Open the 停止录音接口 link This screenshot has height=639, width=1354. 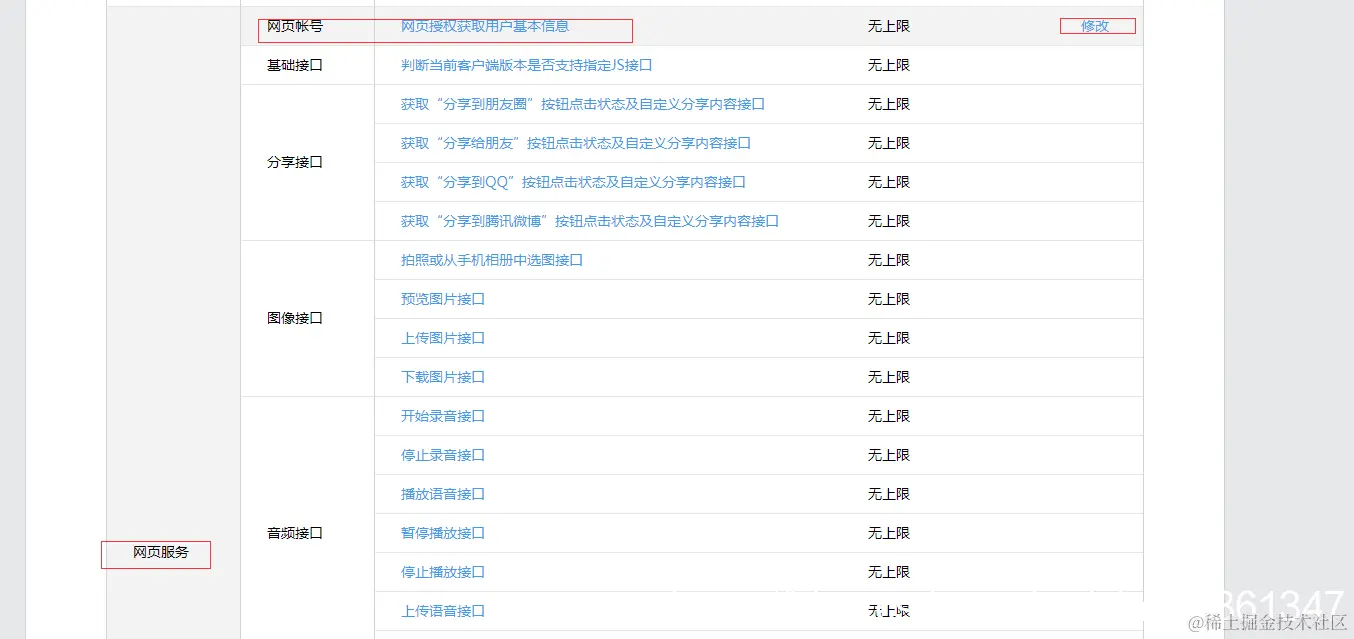(442, 455)
